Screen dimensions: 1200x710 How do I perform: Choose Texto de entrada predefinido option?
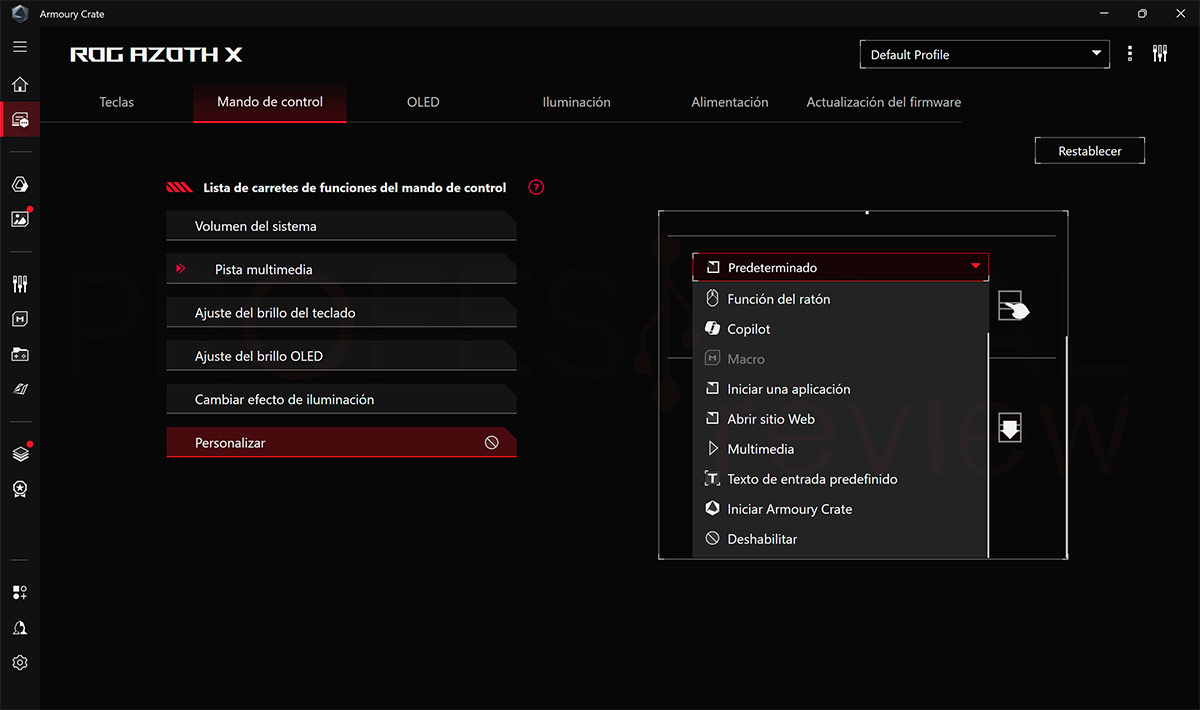click(x=840, y=479)
